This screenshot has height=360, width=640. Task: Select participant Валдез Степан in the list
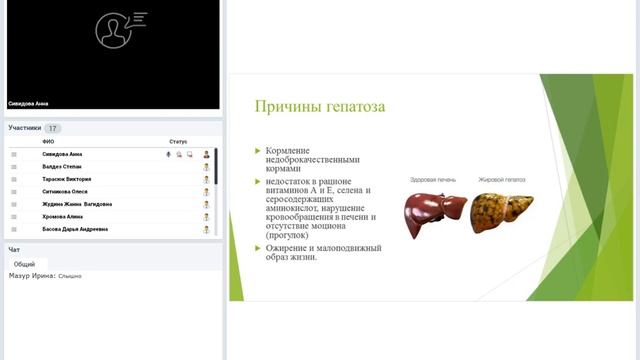[62, 167]
